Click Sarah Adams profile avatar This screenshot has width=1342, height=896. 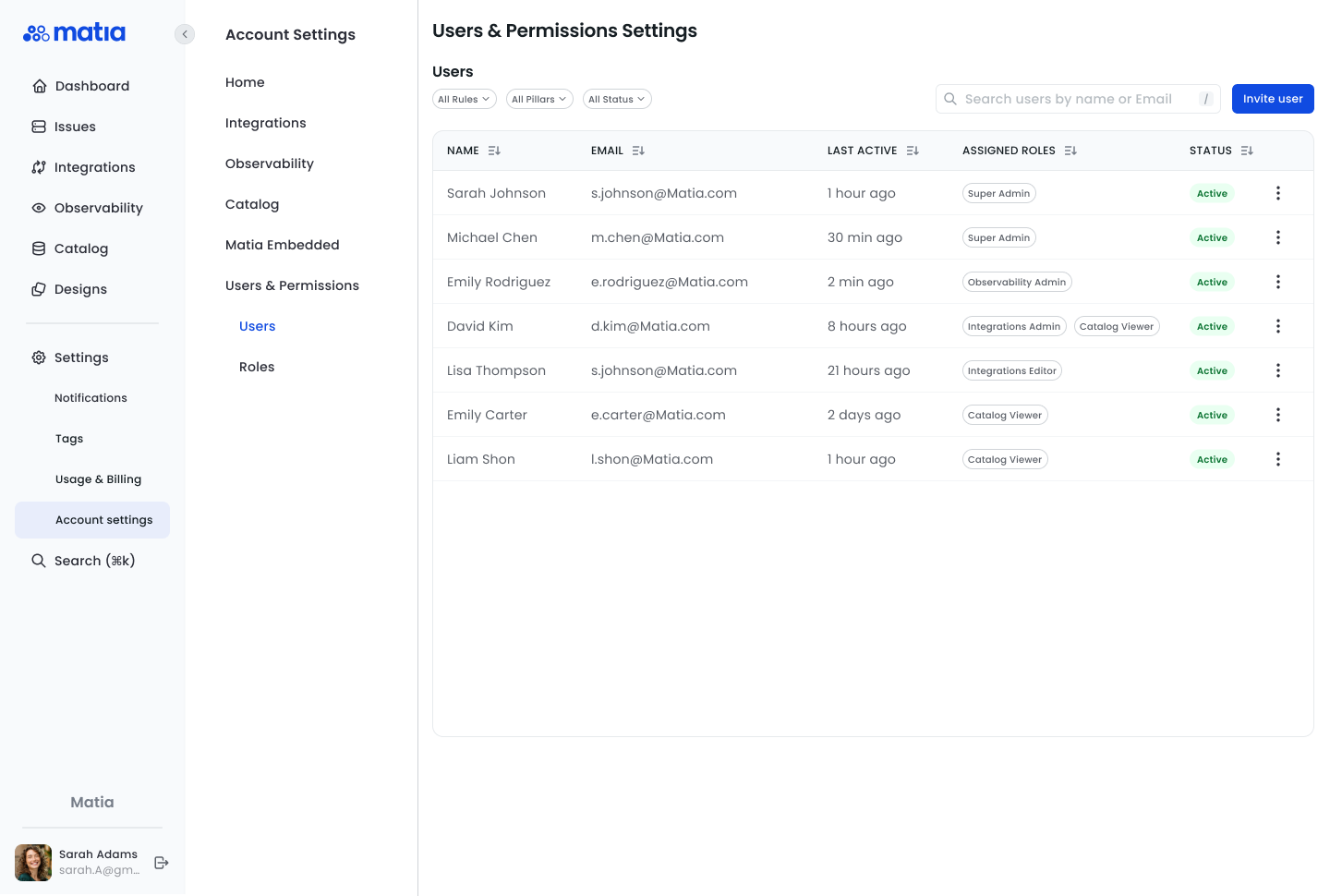click(x=33, y=863)
